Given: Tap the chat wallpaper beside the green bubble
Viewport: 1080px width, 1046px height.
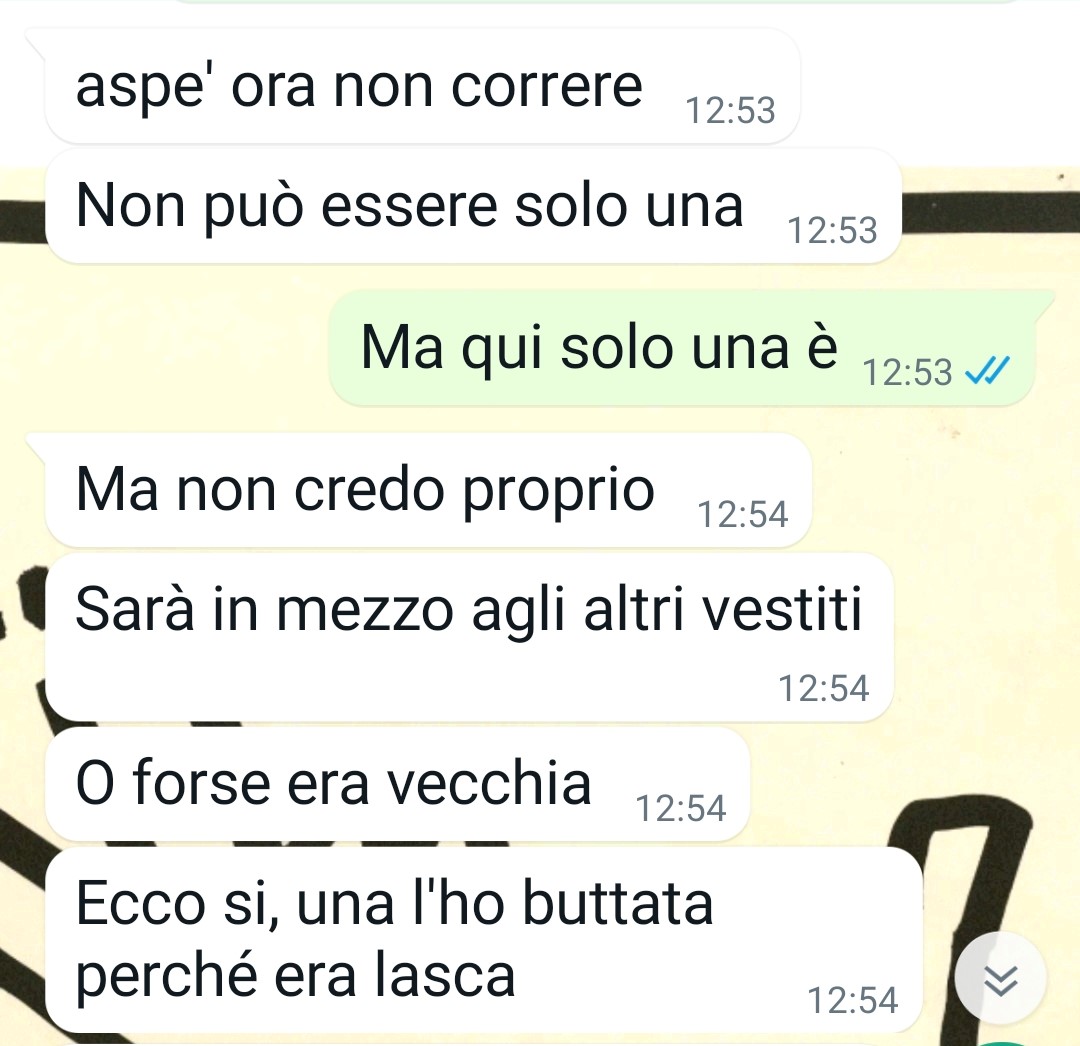Looking at the screenshot, I should [x=165, y=348].
